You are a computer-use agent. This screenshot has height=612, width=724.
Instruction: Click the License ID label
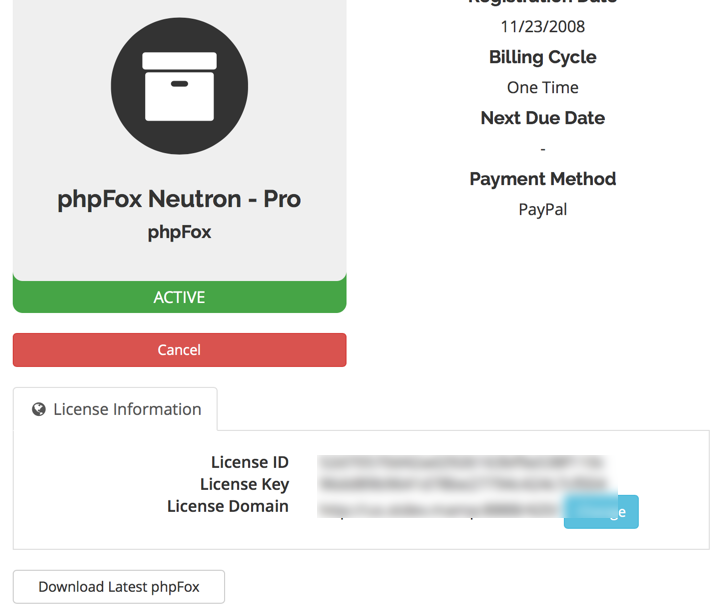click(249, 462)
